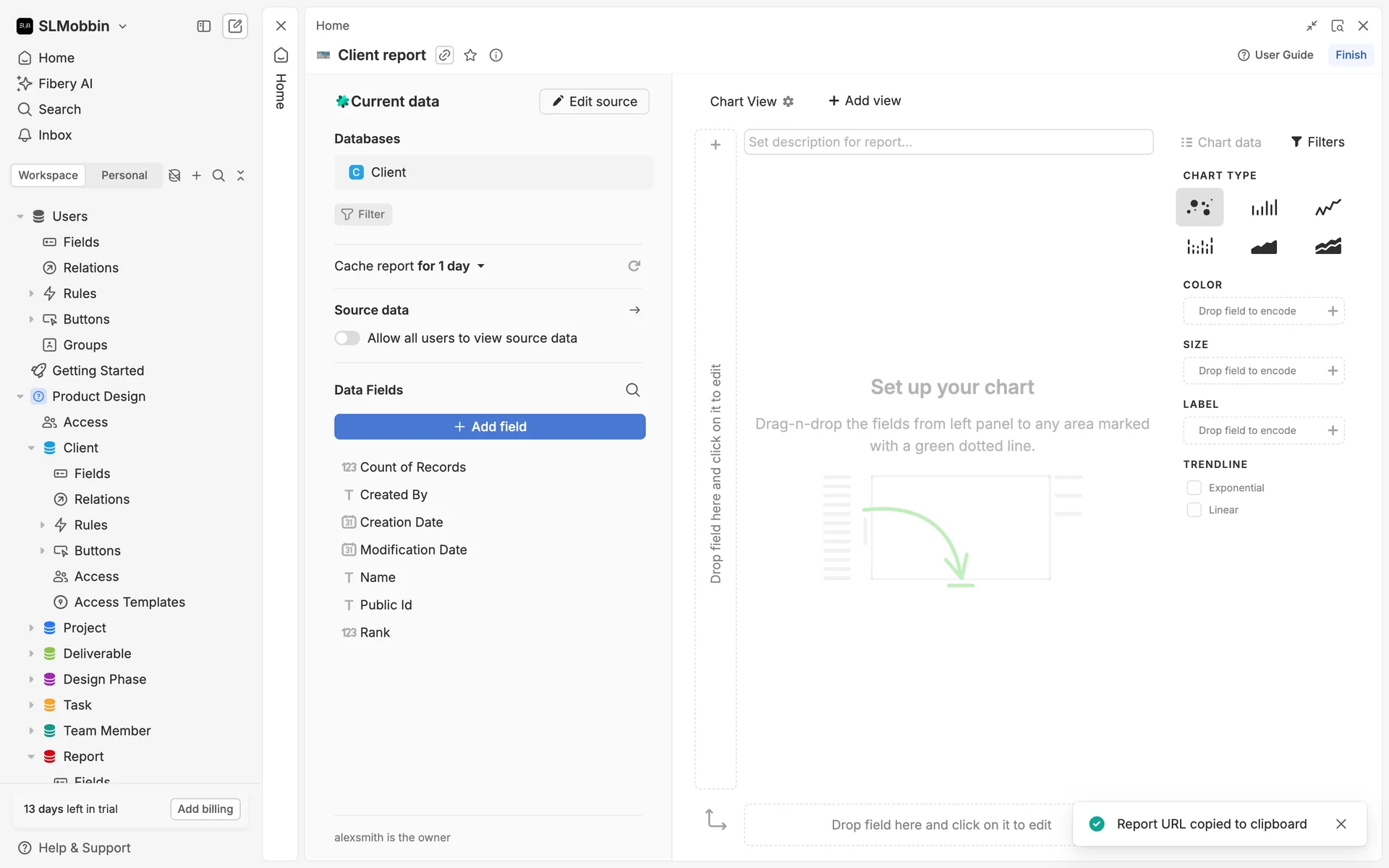
Task: Click the Add field button
Action: pyautogui.click(x=490, y=427)
